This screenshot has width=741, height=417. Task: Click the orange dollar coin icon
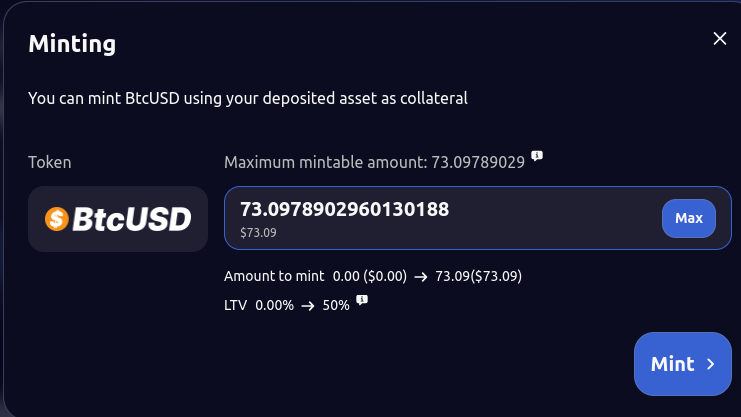point(57,219)
